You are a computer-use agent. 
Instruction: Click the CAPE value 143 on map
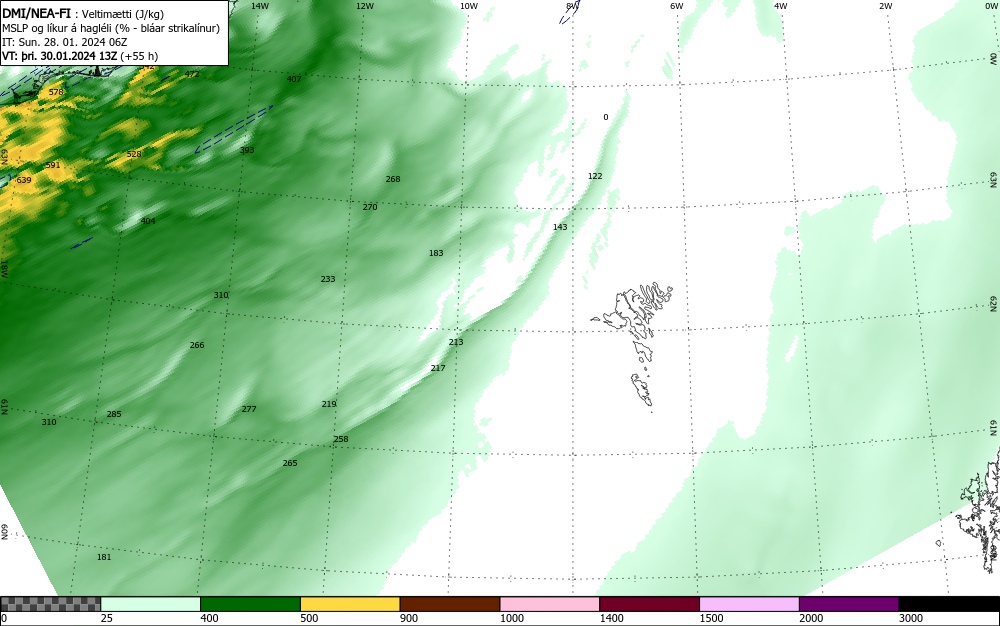[560, 228]
